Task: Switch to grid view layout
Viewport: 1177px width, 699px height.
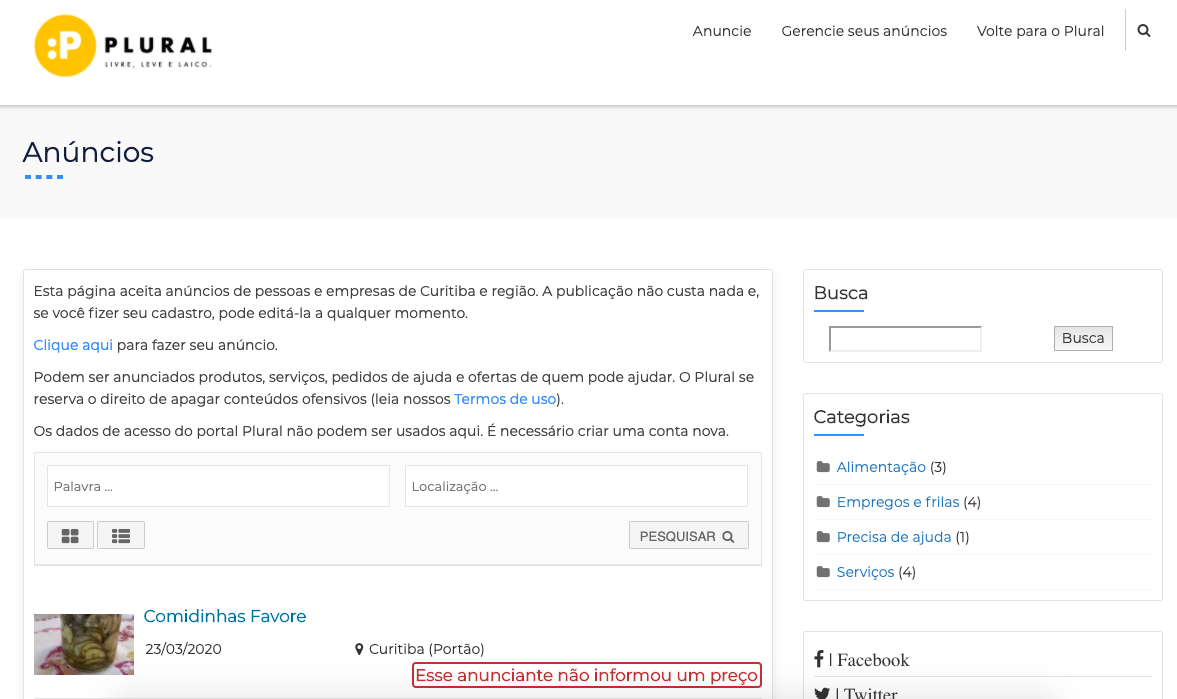Action: (x=71, y=535)
